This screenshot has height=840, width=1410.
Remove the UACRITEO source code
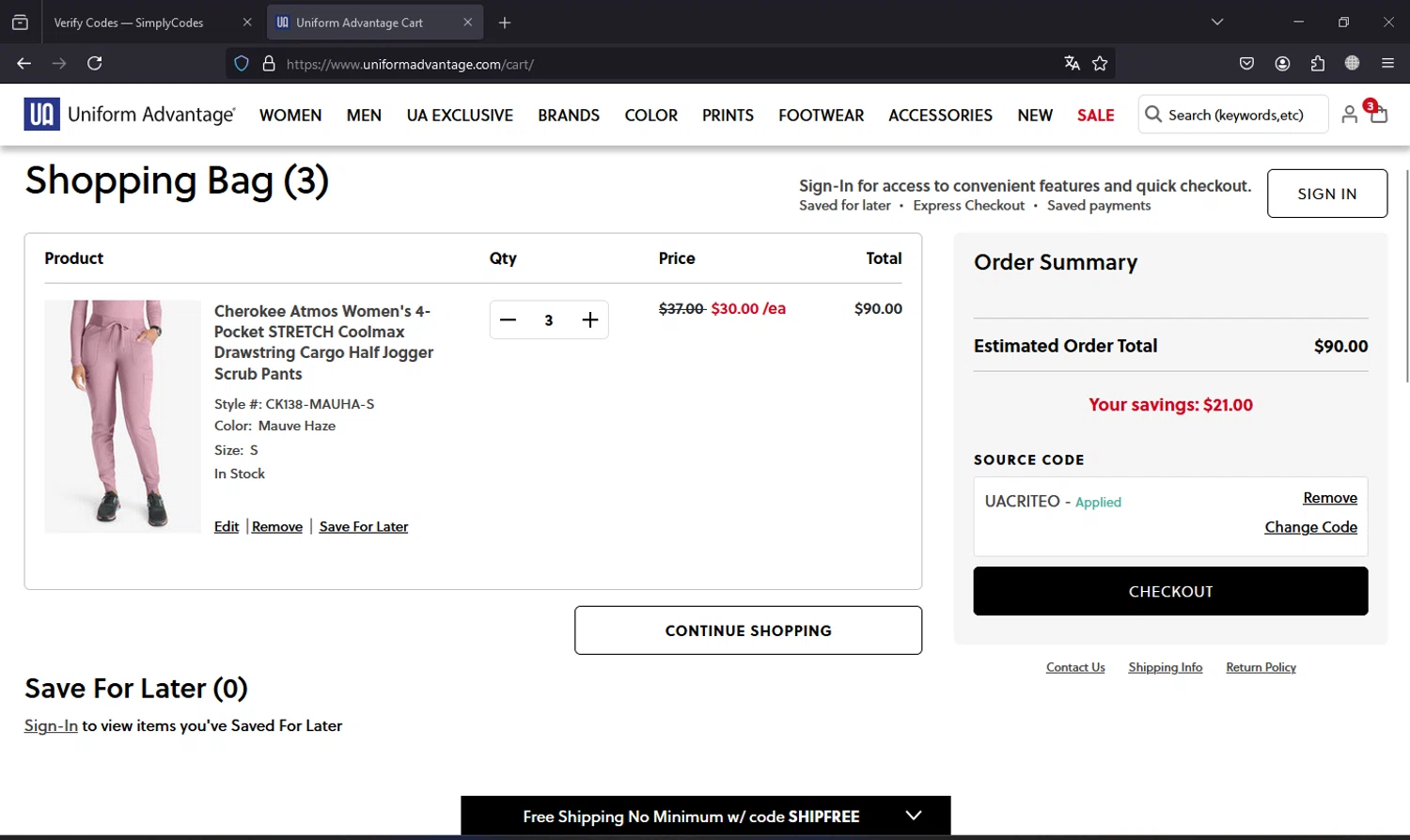pos(1330,498)
